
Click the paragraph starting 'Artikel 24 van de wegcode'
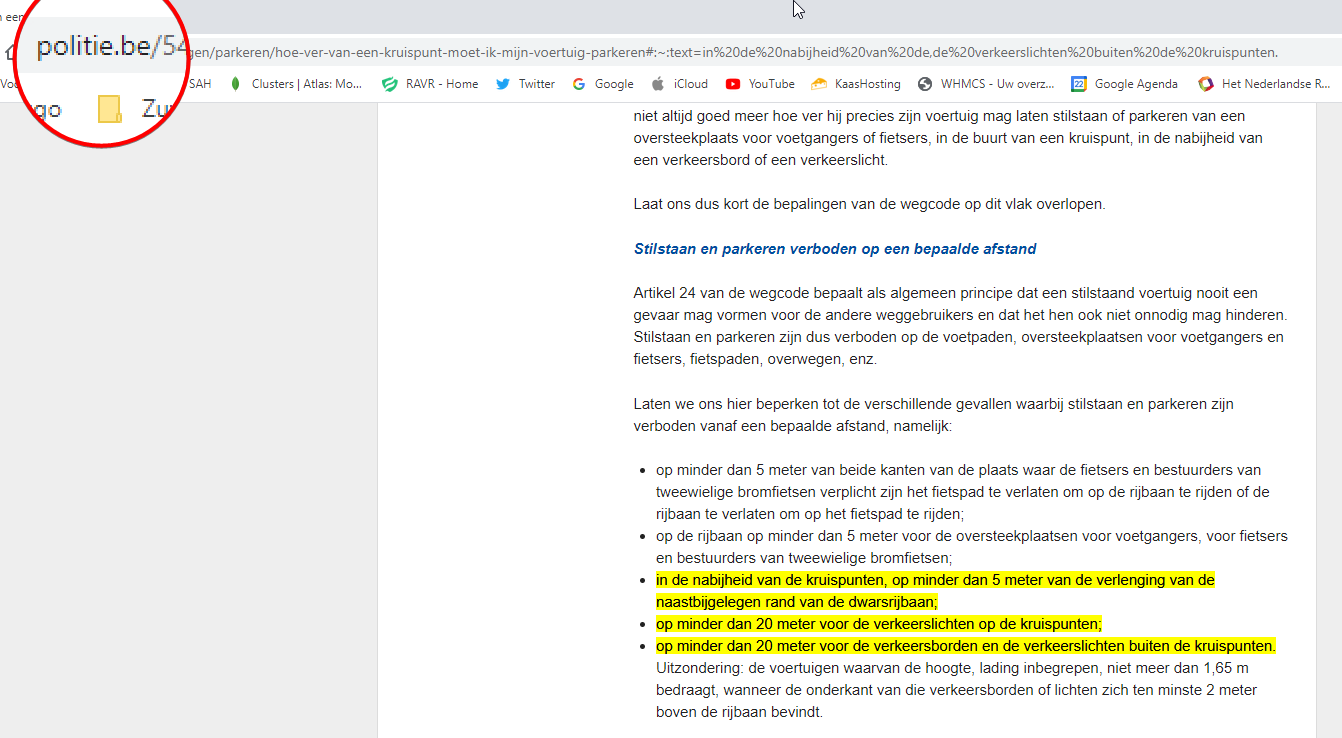(x=960, y=326)
